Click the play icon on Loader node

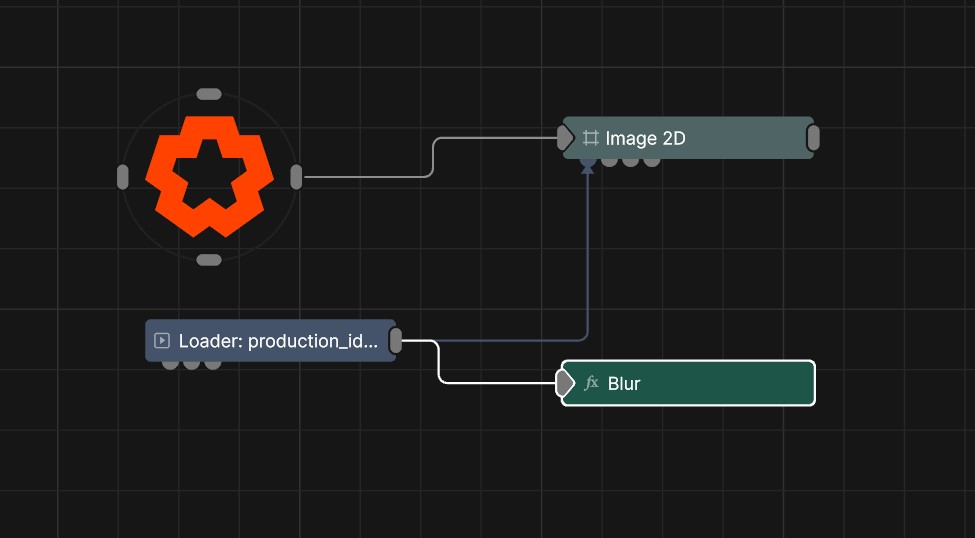click(162, 341)
